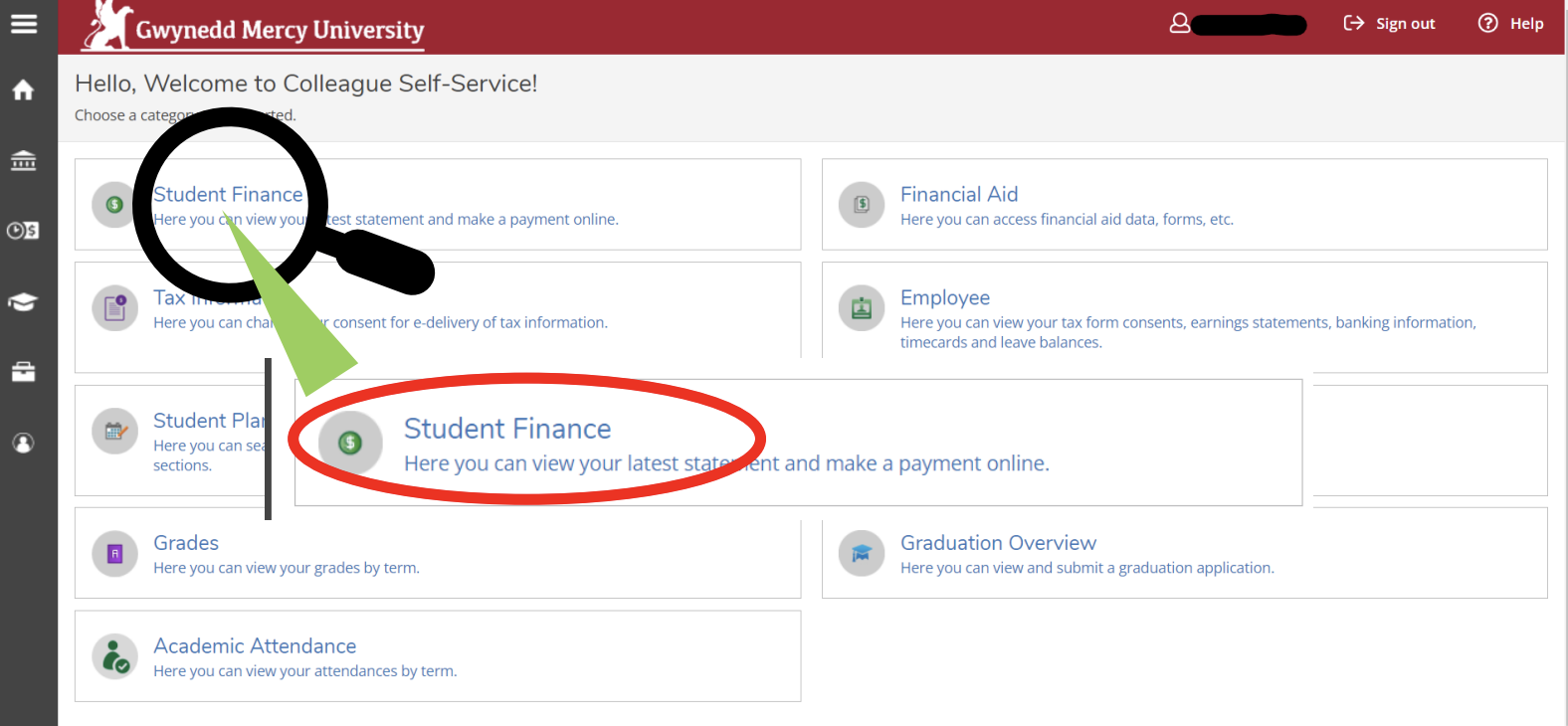
Task: Open the Employee category link
Action: (x=945, y=297)
